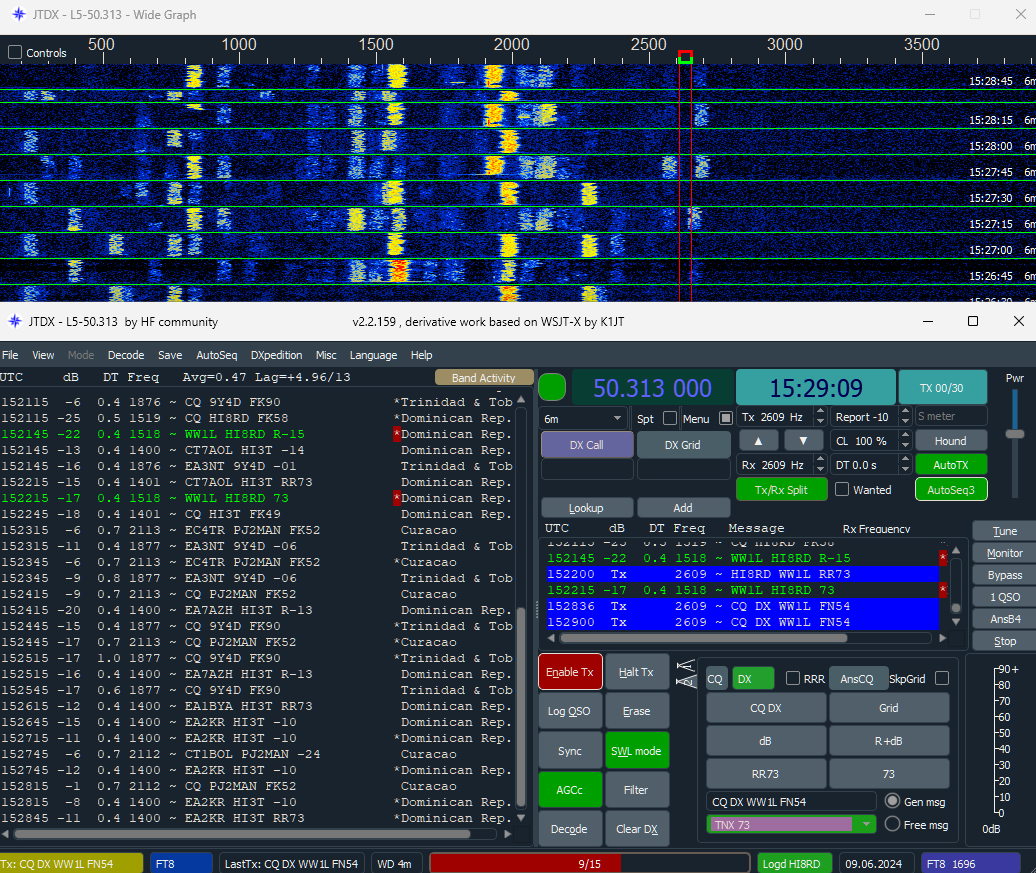This screenshot has width=1036, height=873.
Task: Adjust the DT 0.0 s spinner arrows
Action: coord(906,465)
